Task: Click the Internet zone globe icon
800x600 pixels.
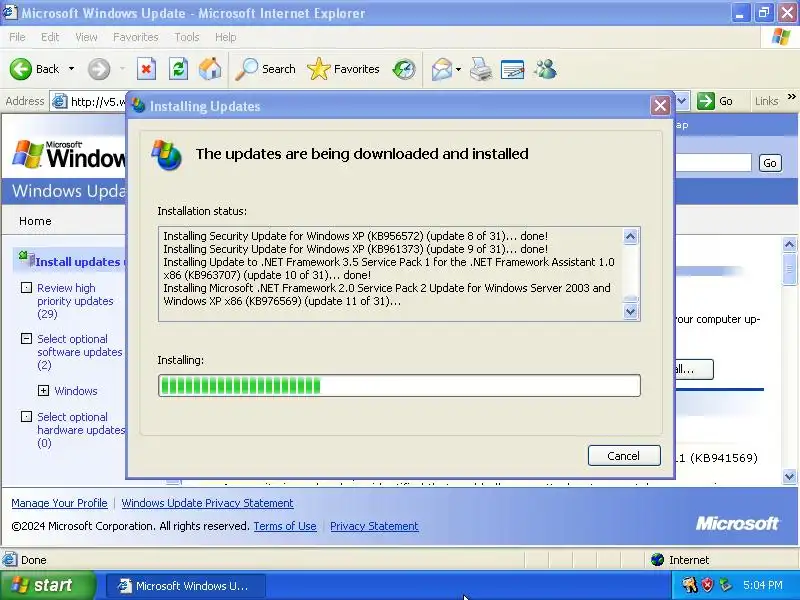Action: (658, 560)
